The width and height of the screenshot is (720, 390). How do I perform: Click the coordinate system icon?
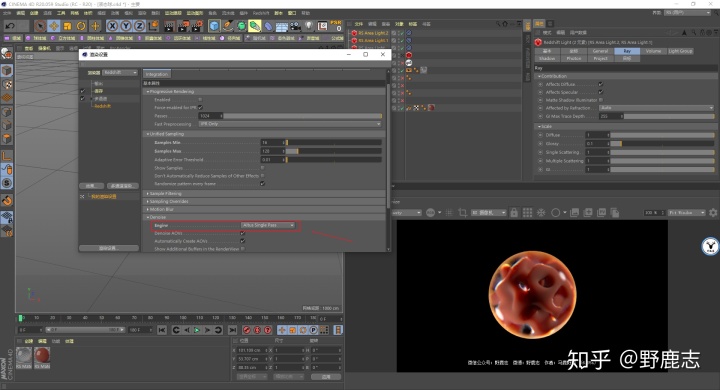[x=153, y=26]
